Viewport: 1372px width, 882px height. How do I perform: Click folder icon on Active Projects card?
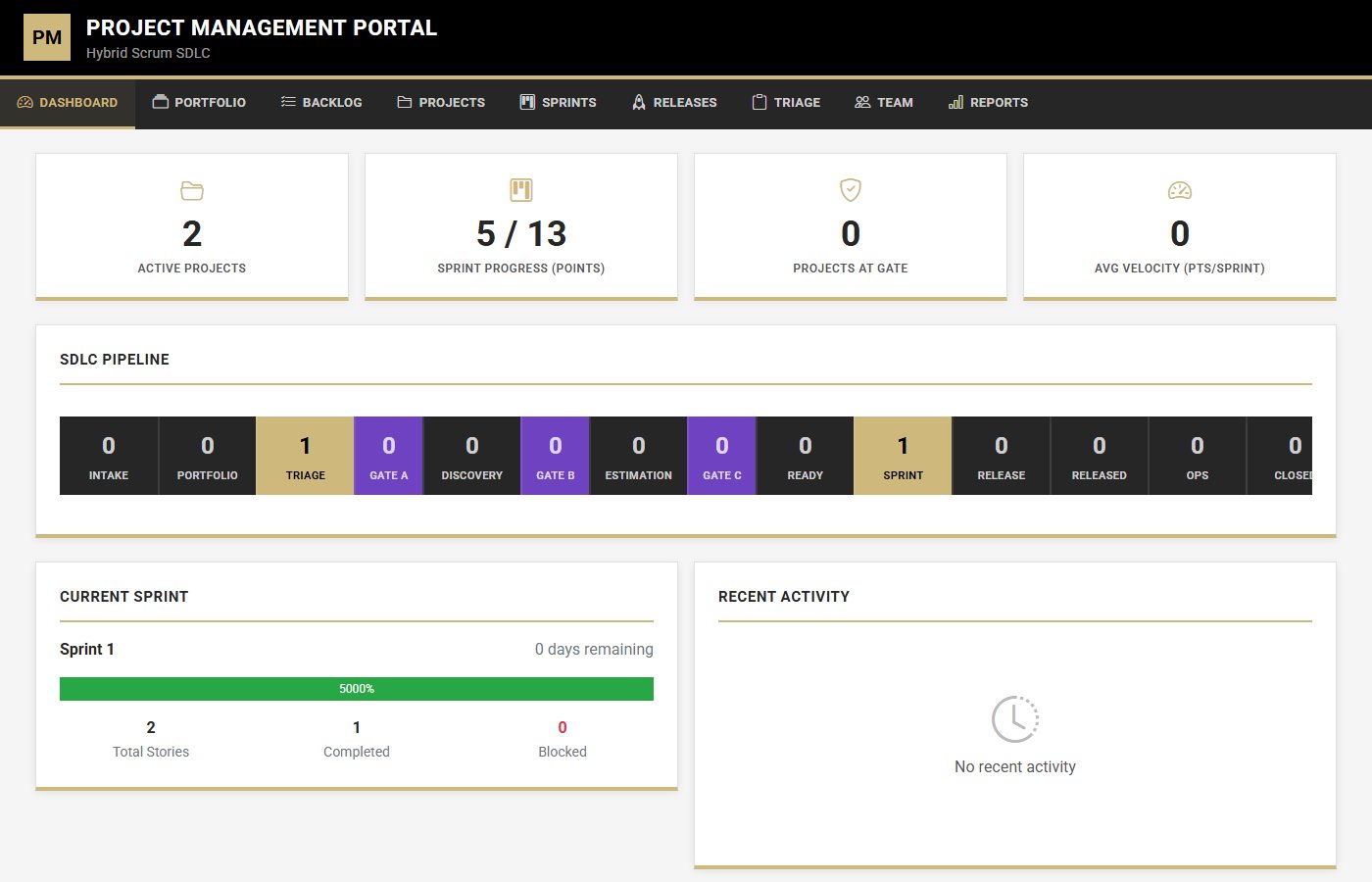pos(192,190)
